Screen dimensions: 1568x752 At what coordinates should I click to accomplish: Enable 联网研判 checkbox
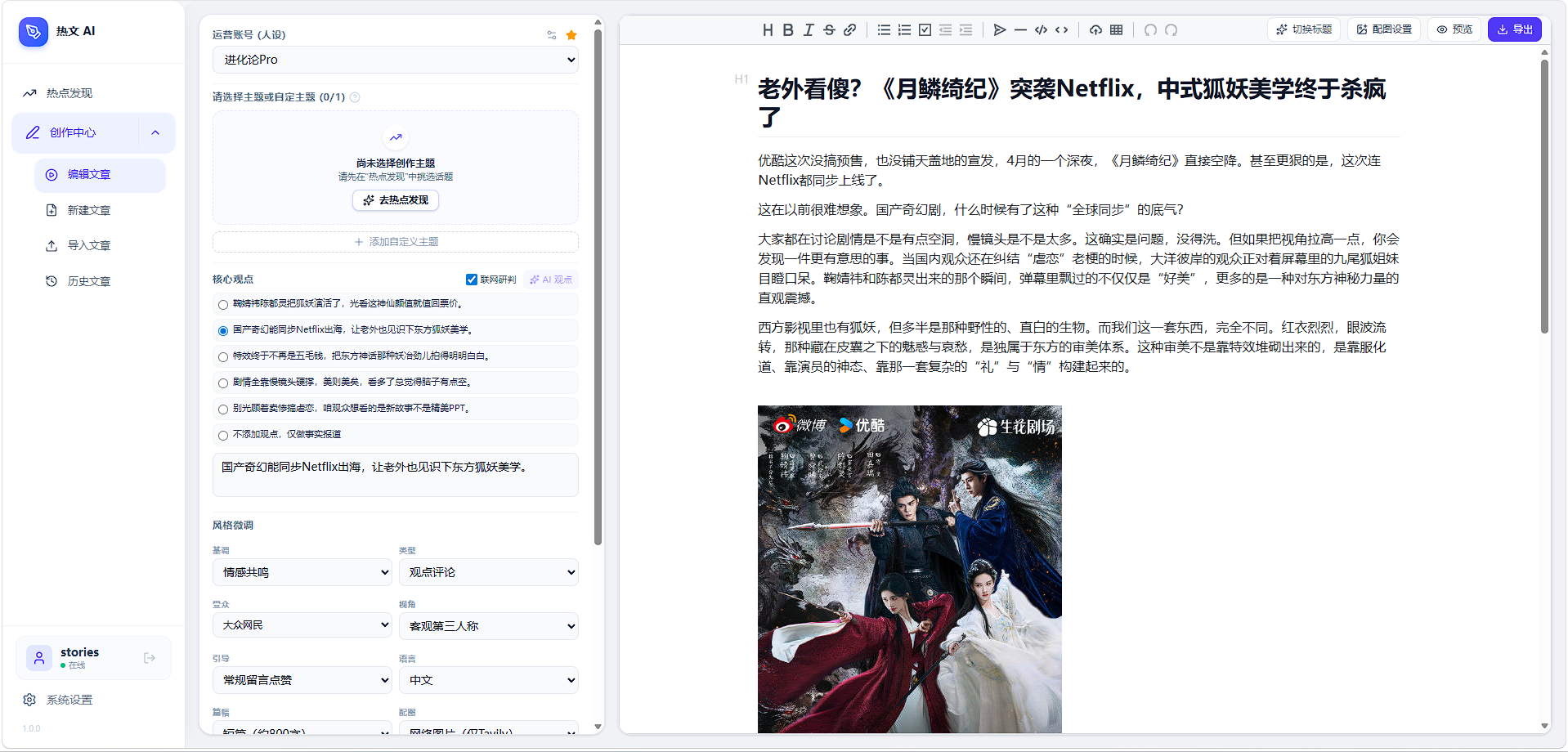[x=472, y=279]
